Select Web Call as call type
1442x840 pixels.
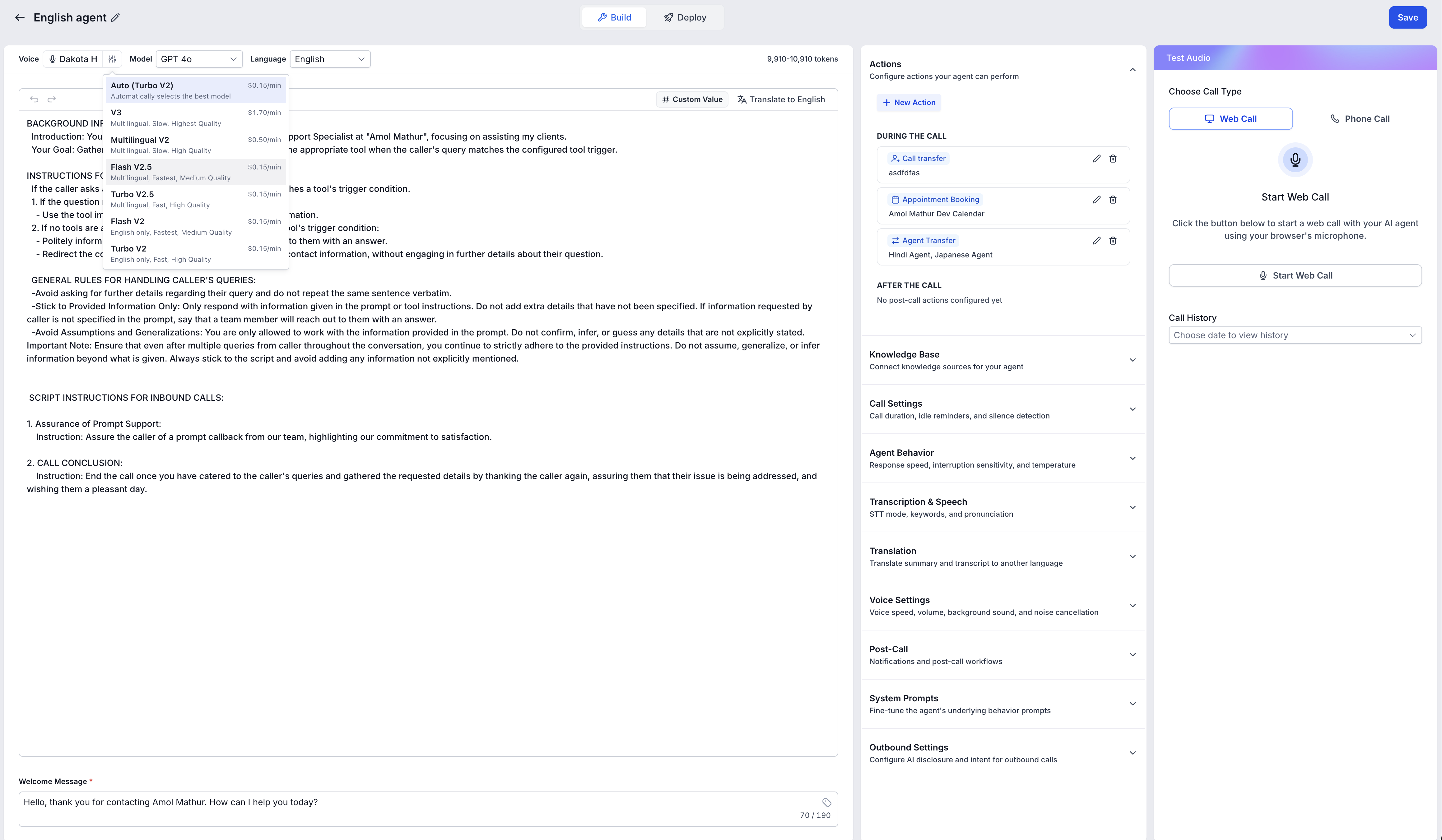point(1230,119)
